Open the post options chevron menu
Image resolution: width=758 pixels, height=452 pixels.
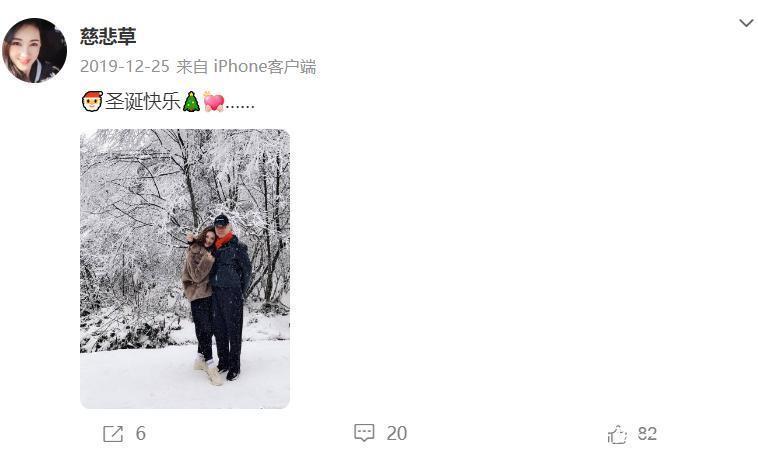(746, 23)
